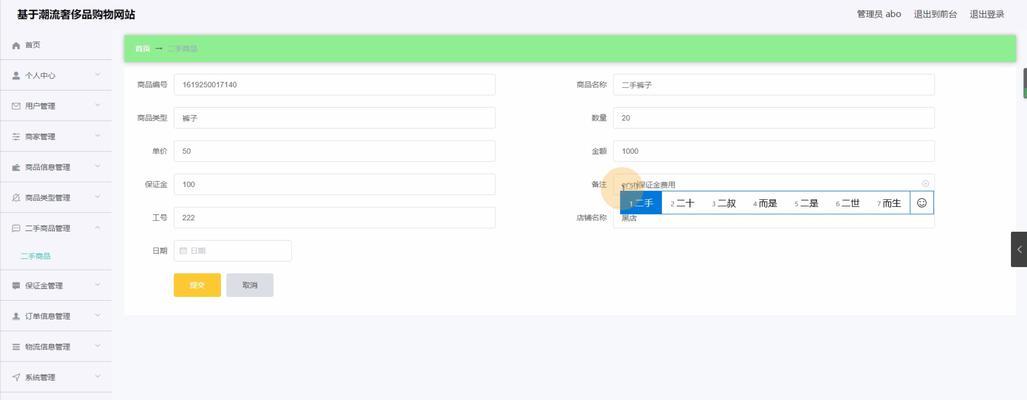
Task: Click the list icon for 物流信息管理
Action: click(x=16, y=347)
